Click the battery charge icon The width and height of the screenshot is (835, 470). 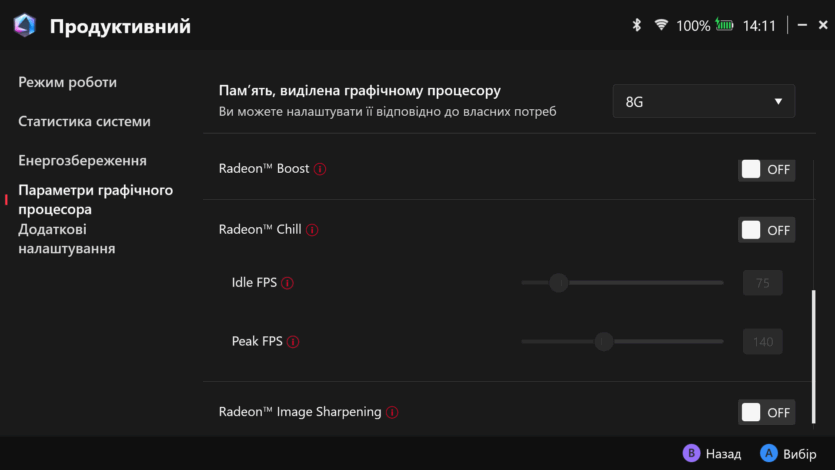tap(725, 25)
